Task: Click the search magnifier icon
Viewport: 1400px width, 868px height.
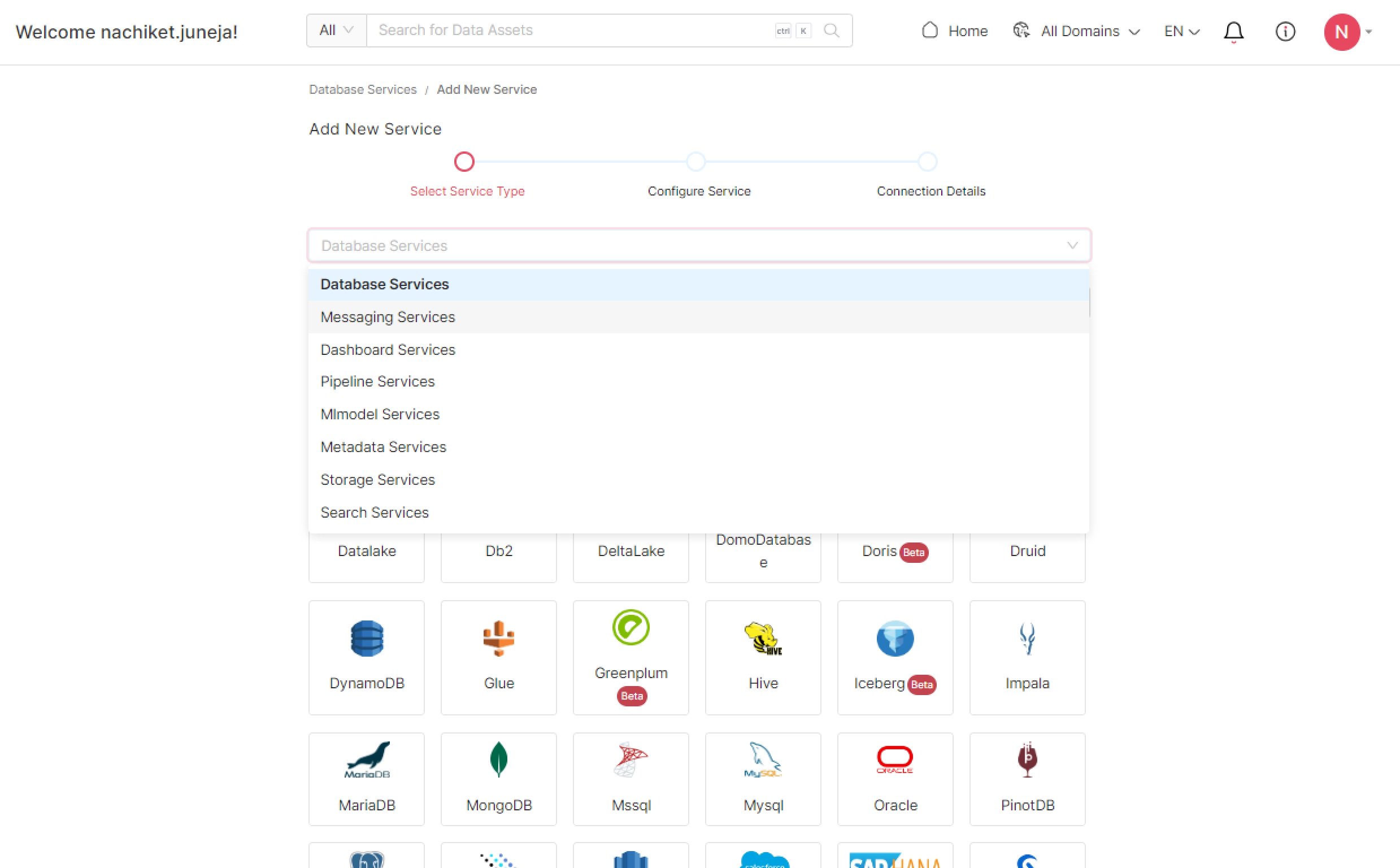Action: pyautogui.click(x=831, y=30)
